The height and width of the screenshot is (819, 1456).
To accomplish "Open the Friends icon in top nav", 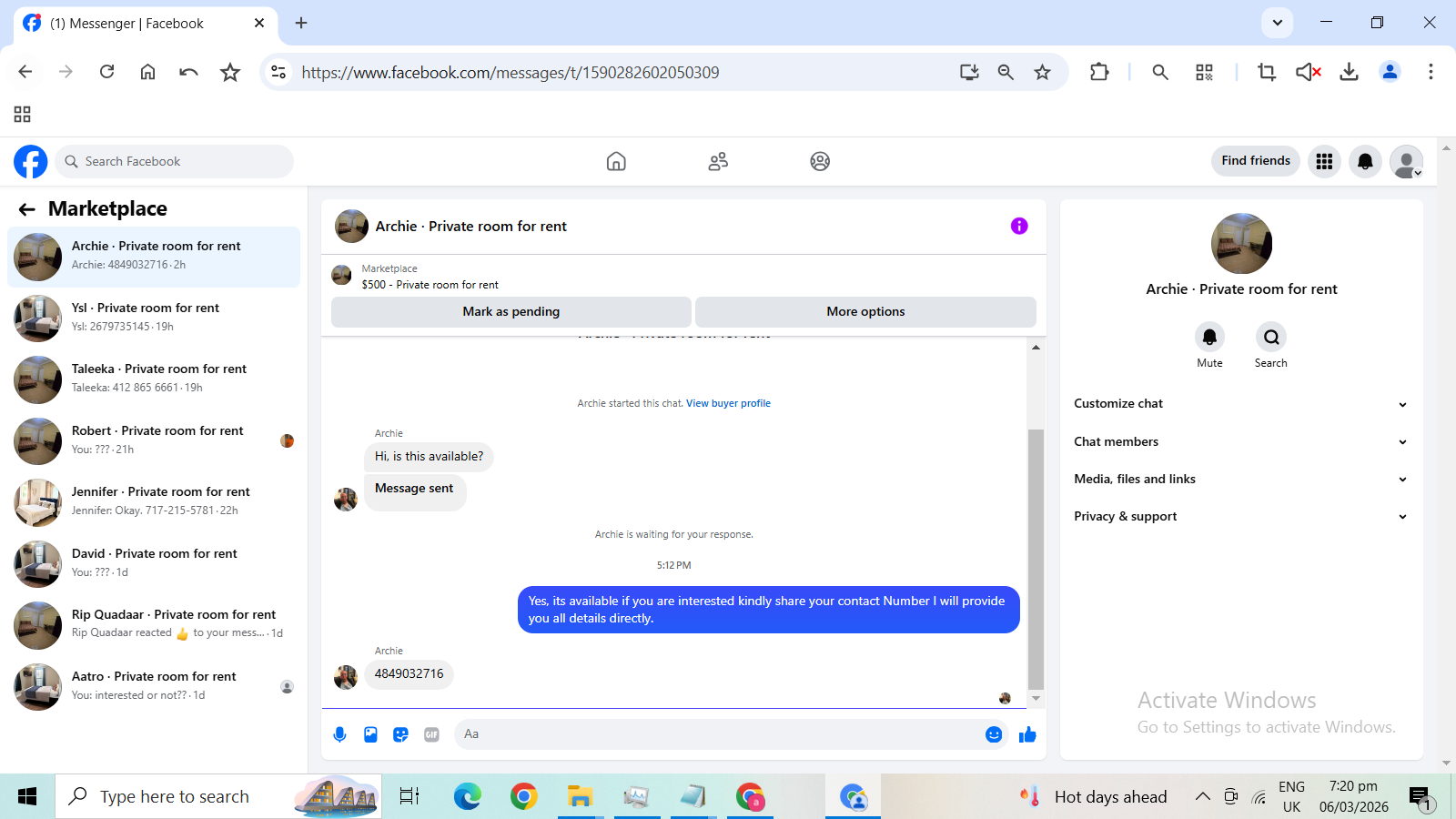I will 718,161.
